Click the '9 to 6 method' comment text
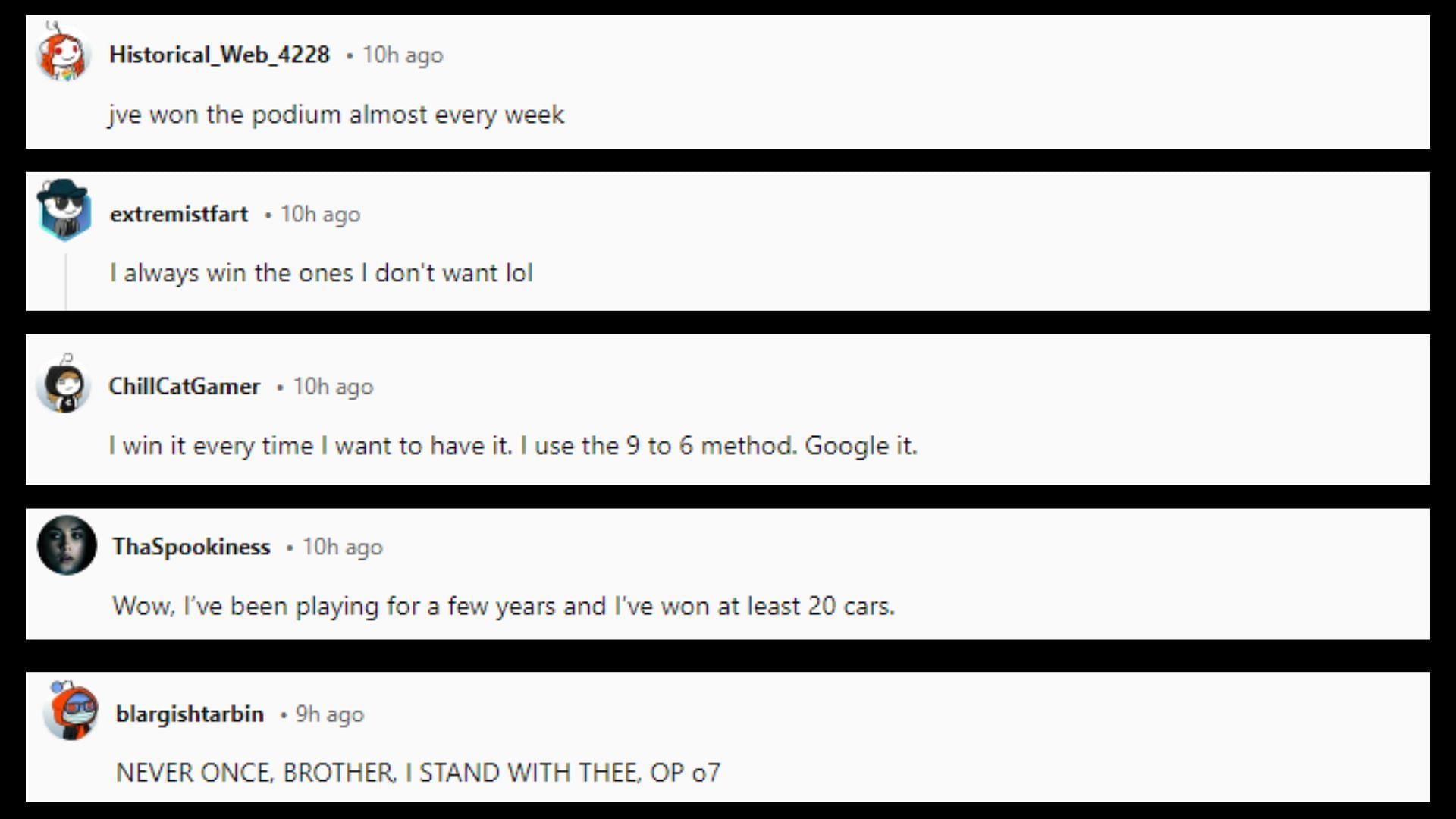This screenshot has width=1456, height=819. 513,445
